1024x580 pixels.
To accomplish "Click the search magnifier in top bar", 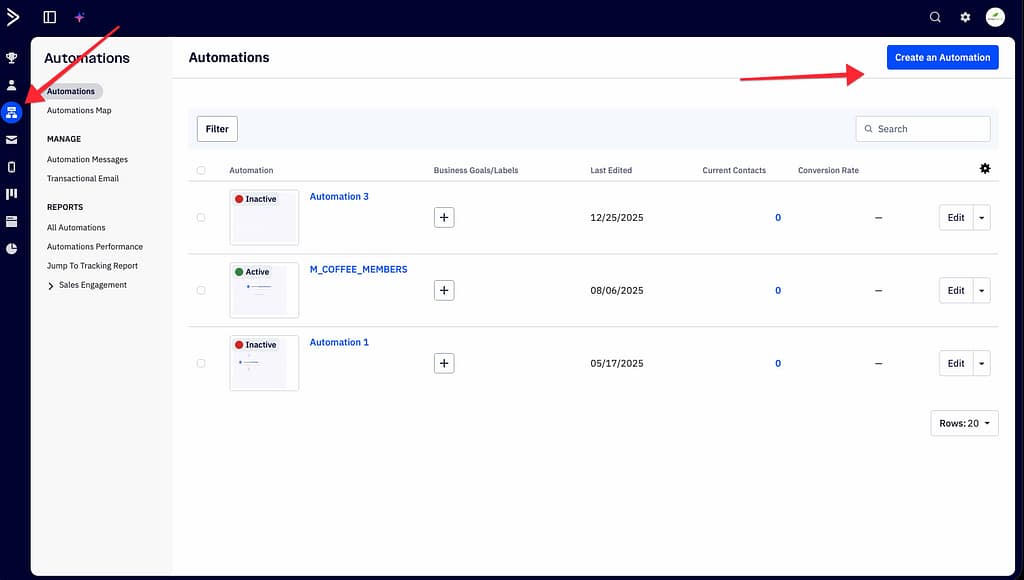I will click(x=935, y=17).
